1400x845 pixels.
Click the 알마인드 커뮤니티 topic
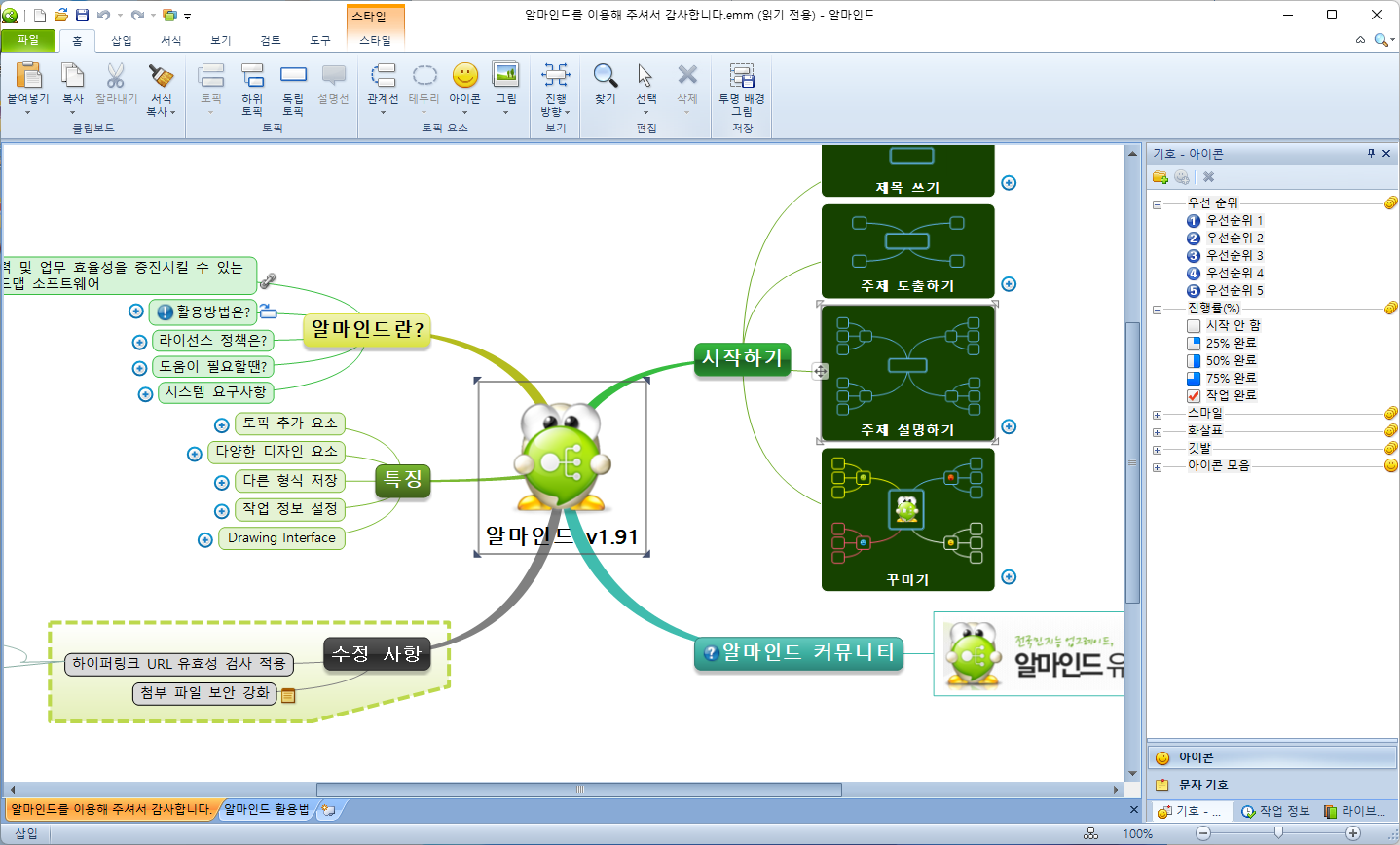[799, 652]
